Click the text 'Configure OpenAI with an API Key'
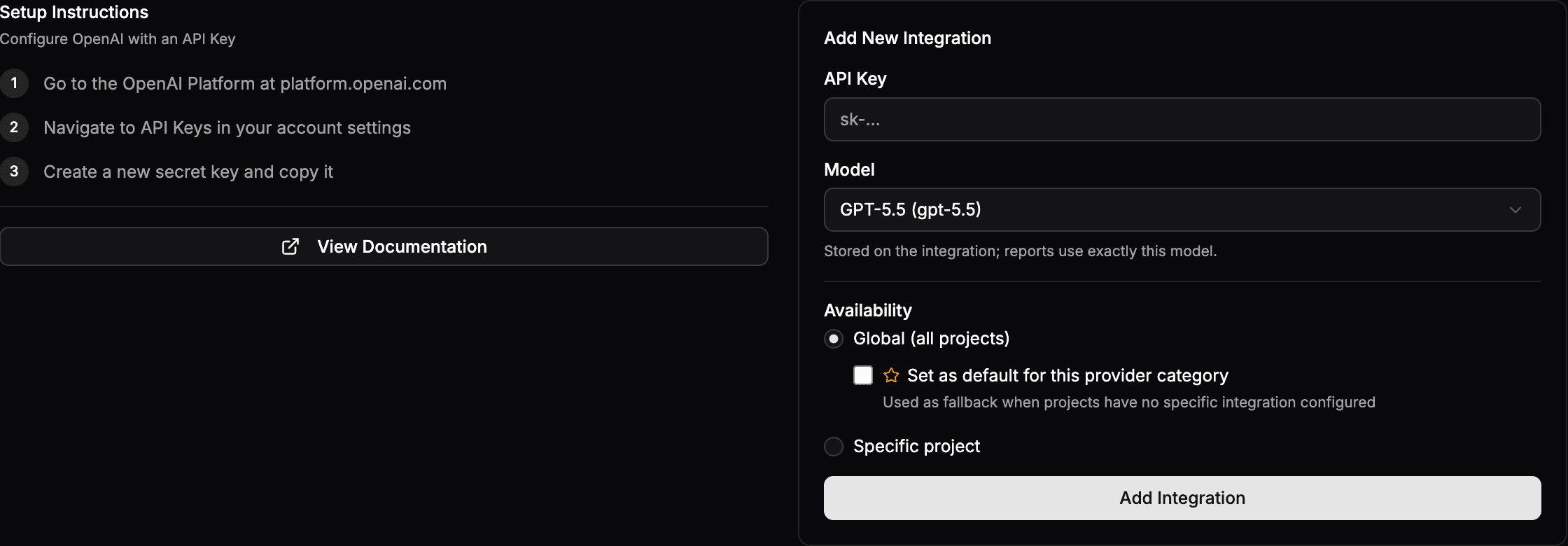 tap(118, 39)
